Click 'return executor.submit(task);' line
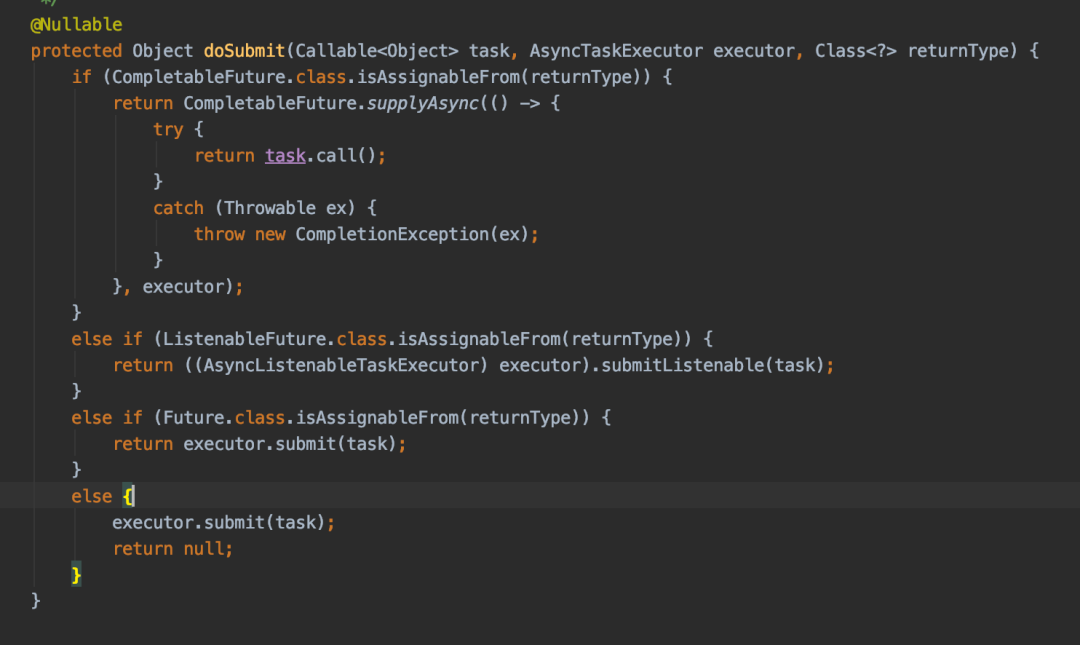 point(260,444)
